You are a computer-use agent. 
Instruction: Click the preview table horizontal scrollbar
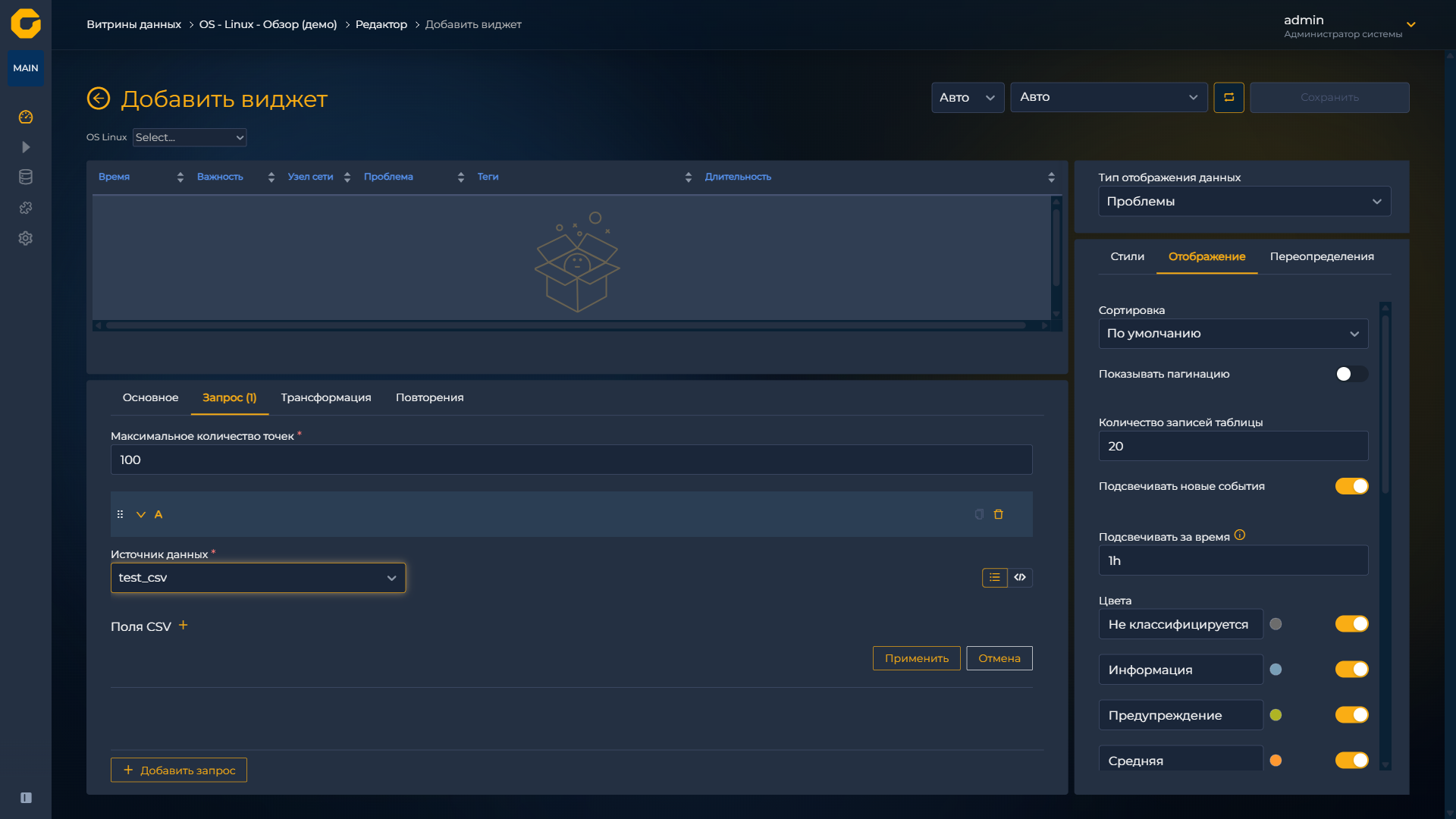(566, 325)
